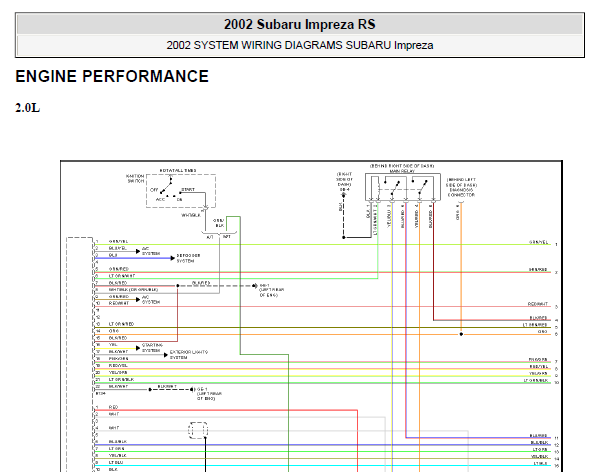The width and height of the screenshot is (611, 472).
Task: Click the lower connector pin 6 "BLU/BLK" label
Action: [x=118, y=442]
